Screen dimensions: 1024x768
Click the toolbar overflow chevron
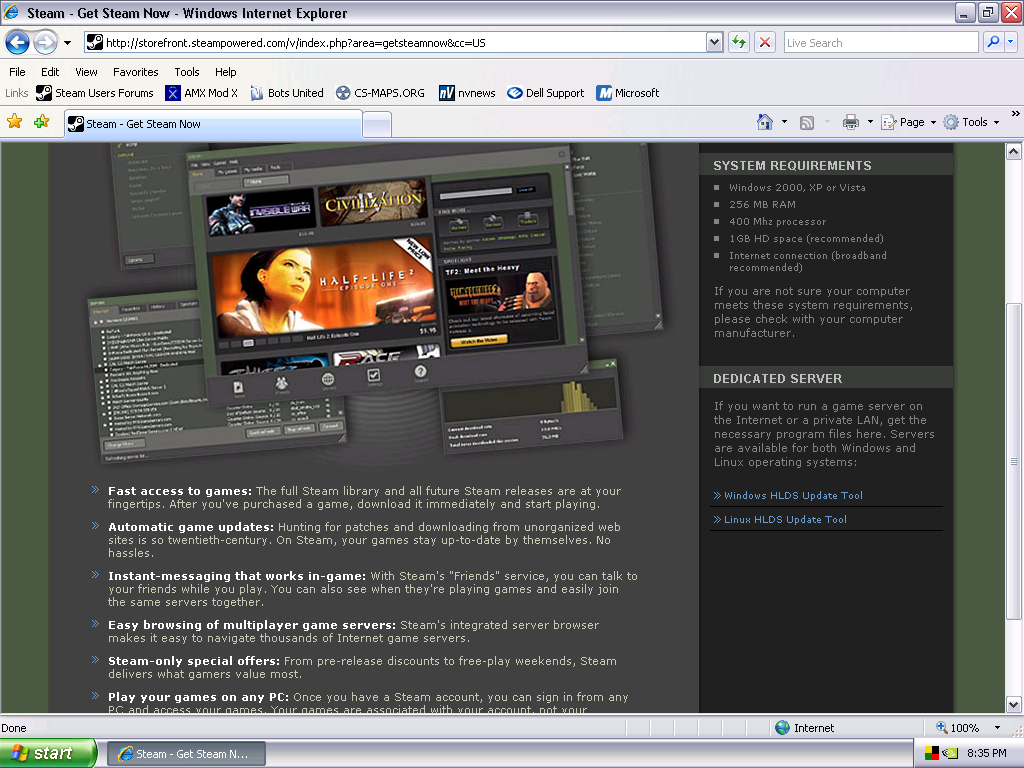[1016, 114]
